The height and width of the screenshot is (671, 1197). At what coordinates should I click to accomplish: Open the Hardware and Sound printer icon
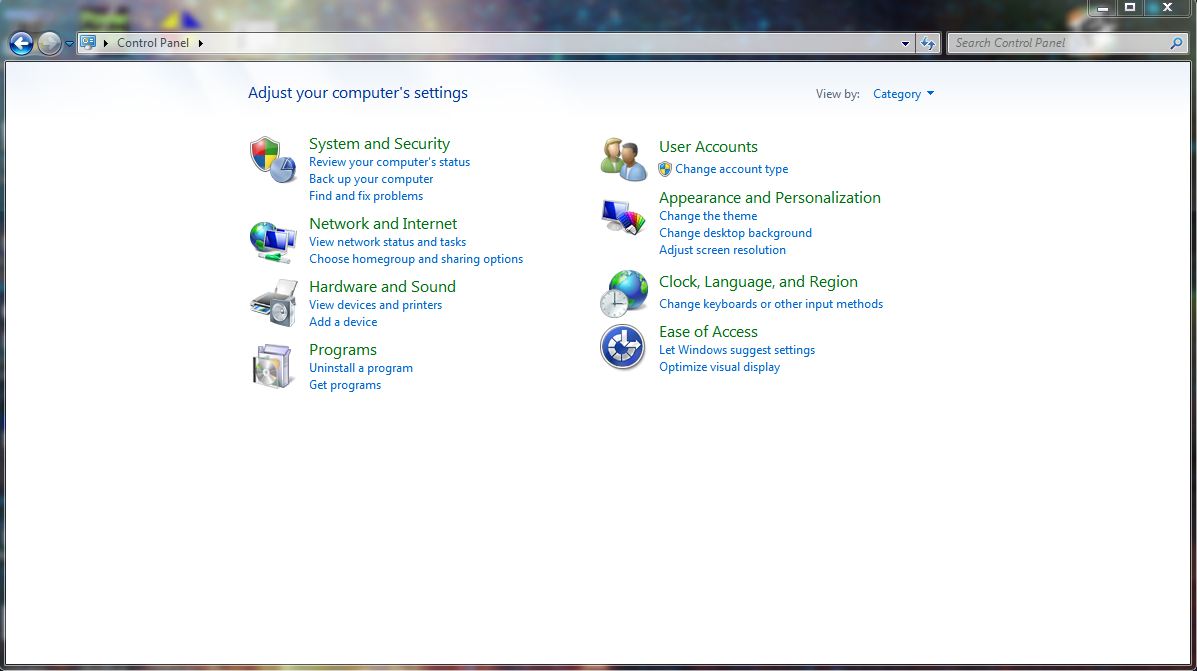point(273,303)
